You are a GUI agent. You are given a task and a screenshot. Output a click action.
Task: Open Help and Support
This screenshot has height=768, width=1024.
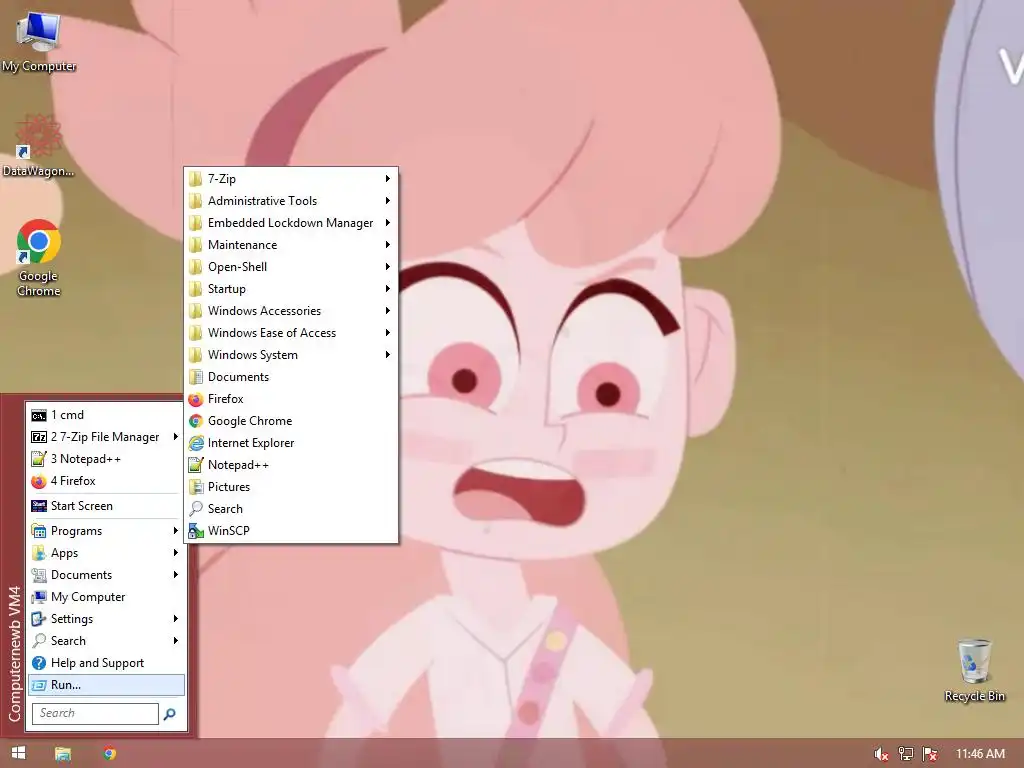[105, 663]
